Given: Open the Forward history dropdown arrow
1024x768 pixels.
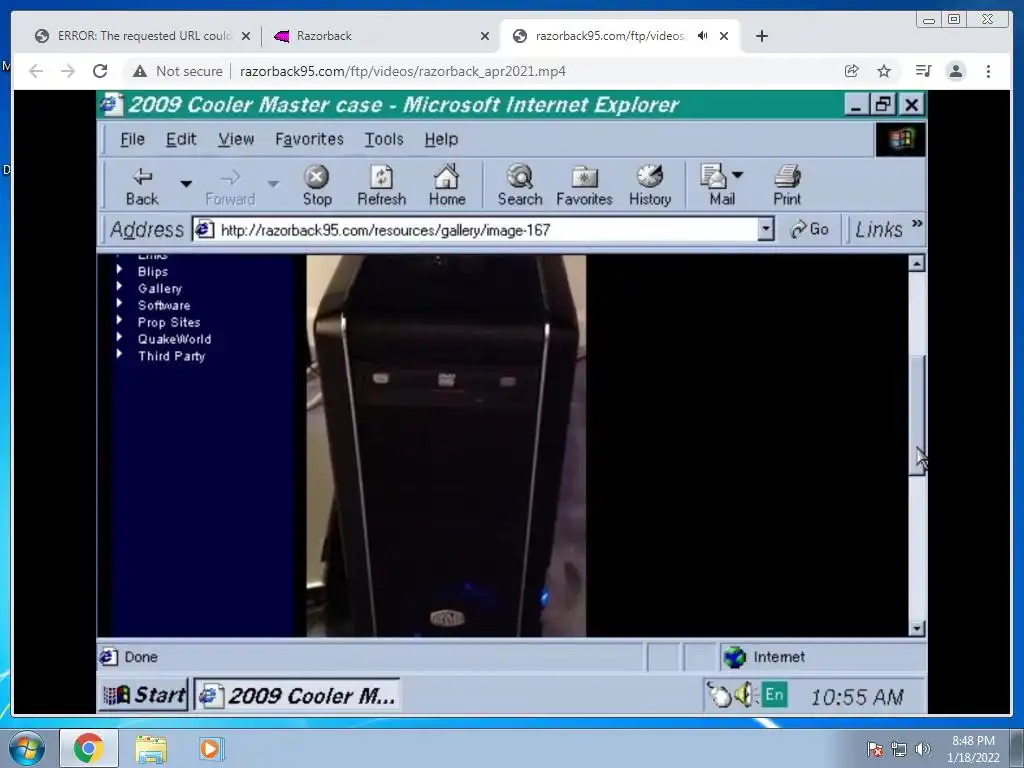Looking at the screenshot, I should [x=274, y=184].
